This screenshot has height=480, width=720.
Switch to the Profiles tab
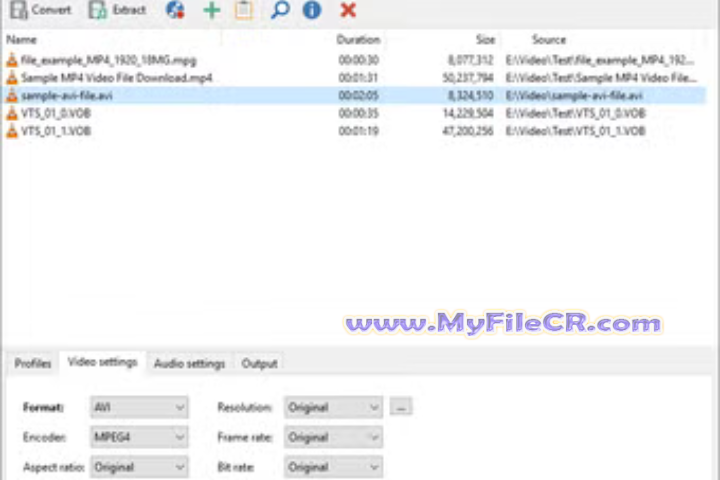(x=33, y=363)
